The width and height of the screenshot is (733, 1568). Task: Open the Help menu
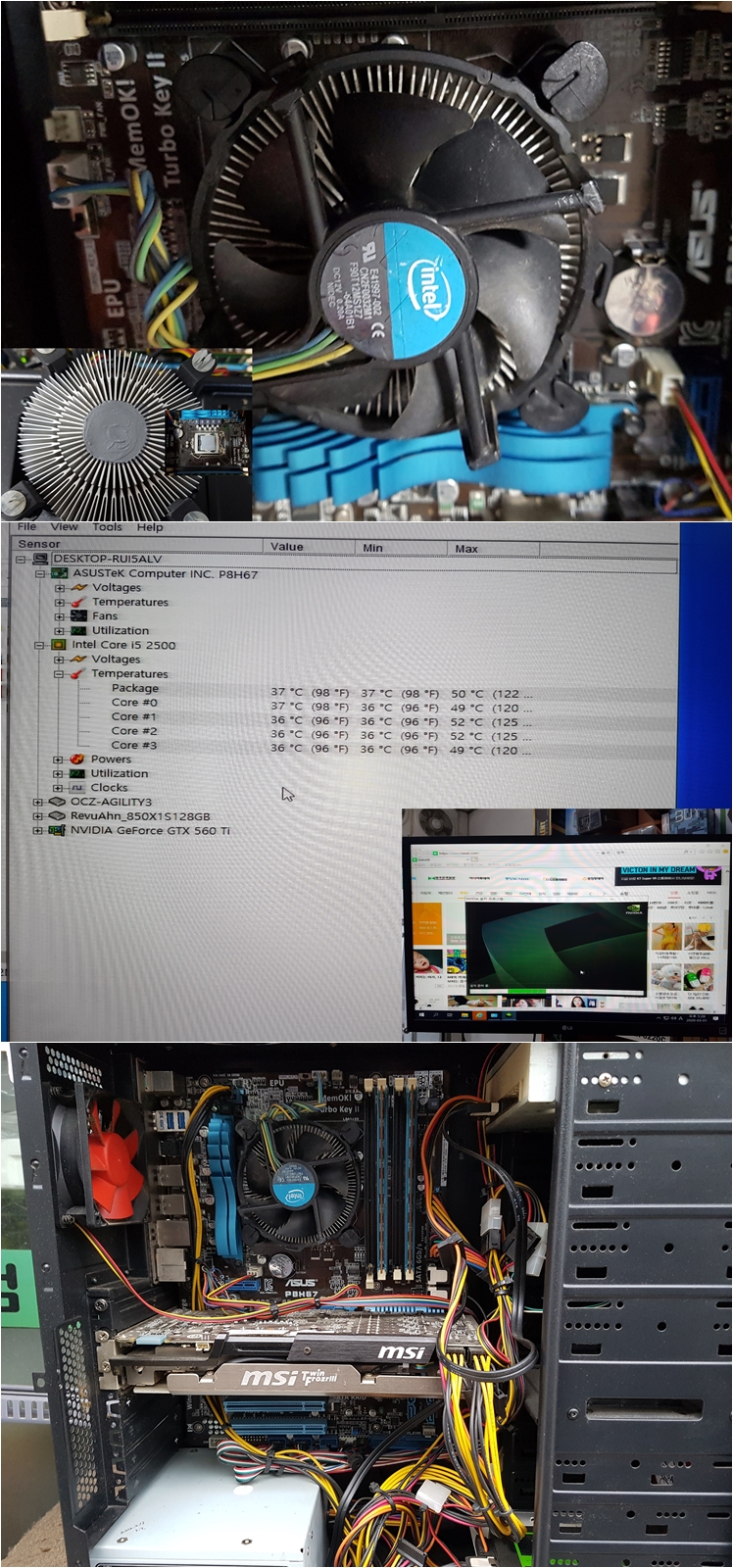coord(150,526)
